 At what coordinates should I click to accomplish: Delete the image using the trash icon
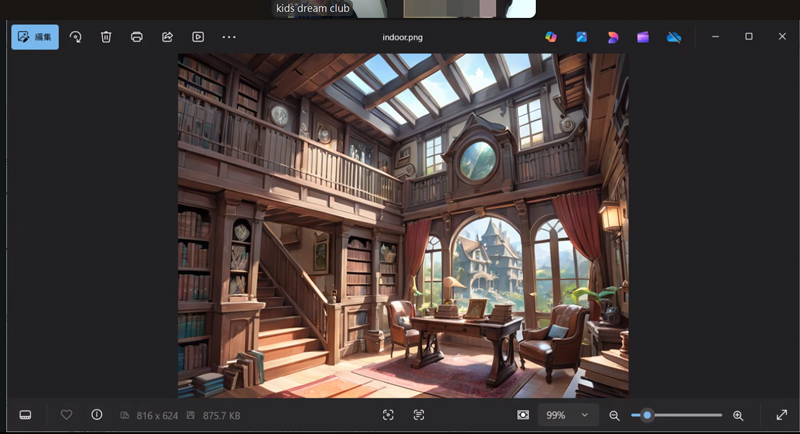coord(106,37)
